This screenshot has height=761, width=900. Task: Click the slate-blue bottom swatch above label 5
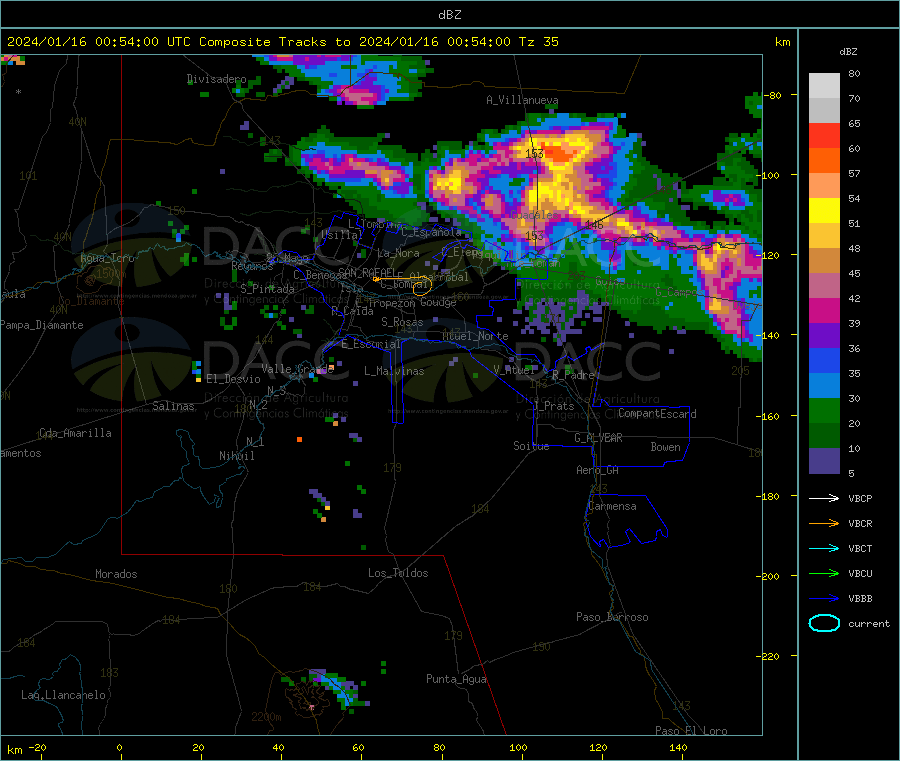point(824,461)
